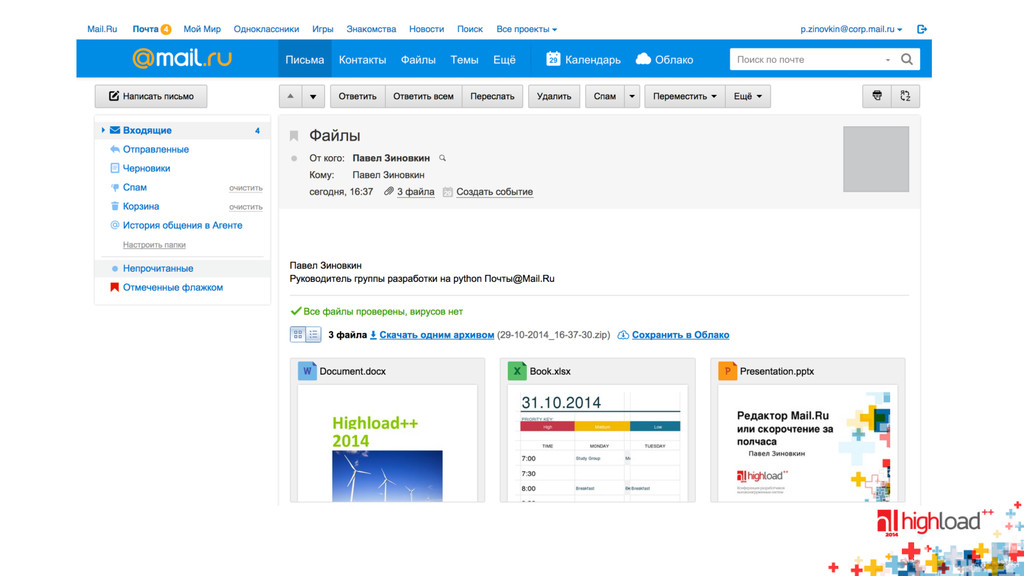Click the Отправленные arrow icon

click(115, 150)
